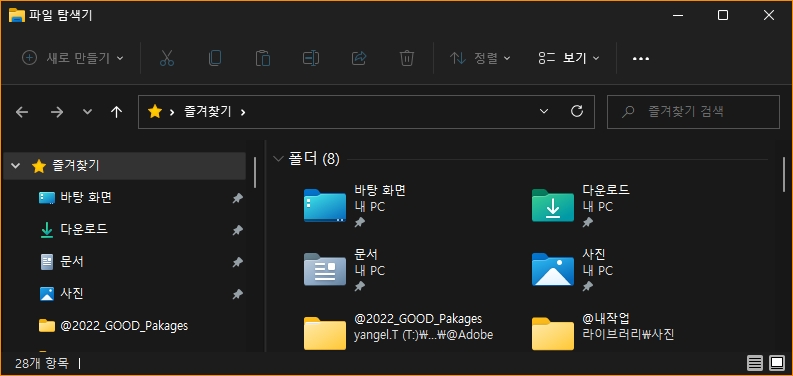Unpin 바탕 화면 via sidebar pin icon
The width and height of the screenshot is (793, 376).
(237, 198)
